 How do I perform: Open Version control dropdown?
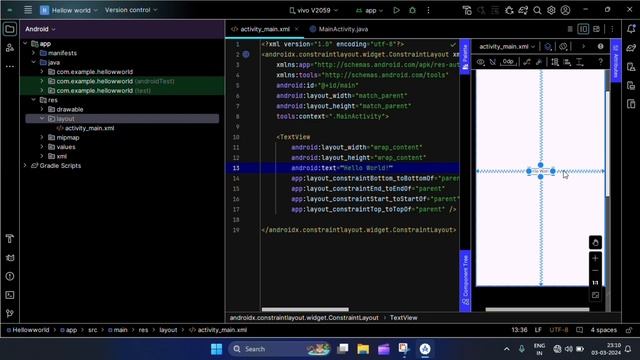[131, 10]
